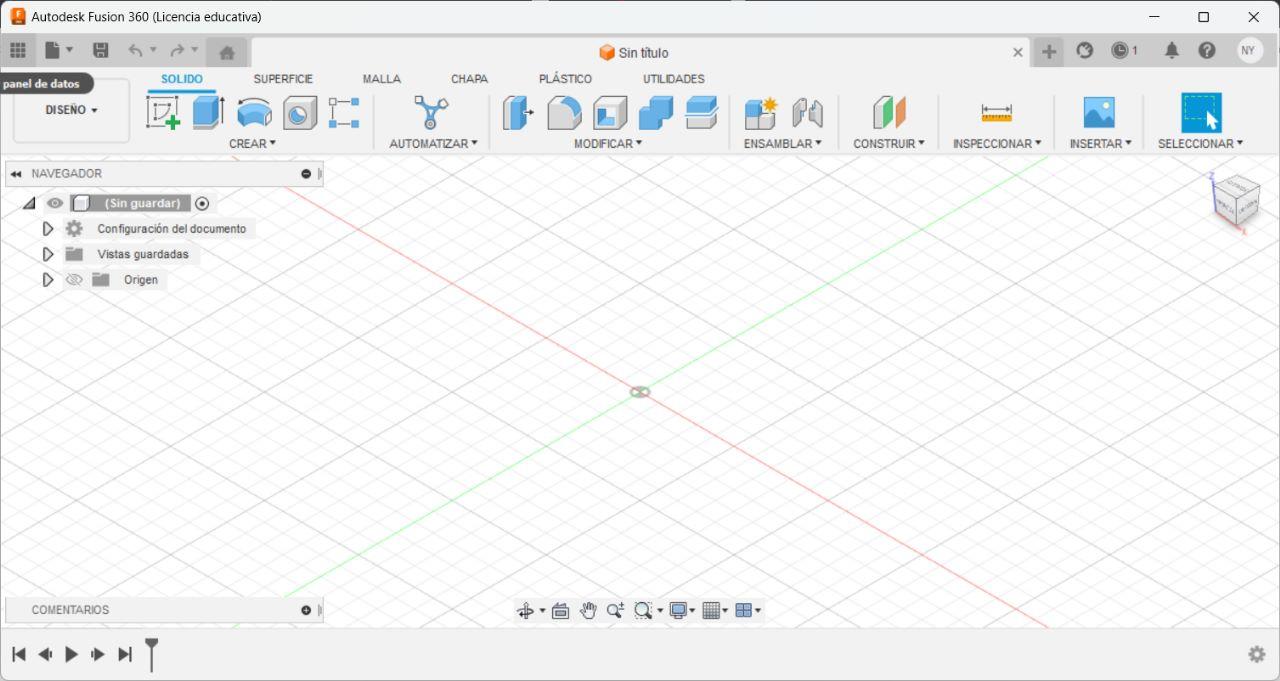Screen dimensions: 1280x681
Task: Toggle visibility of the (Sin guardar) component
Action: tap(55, 203)
